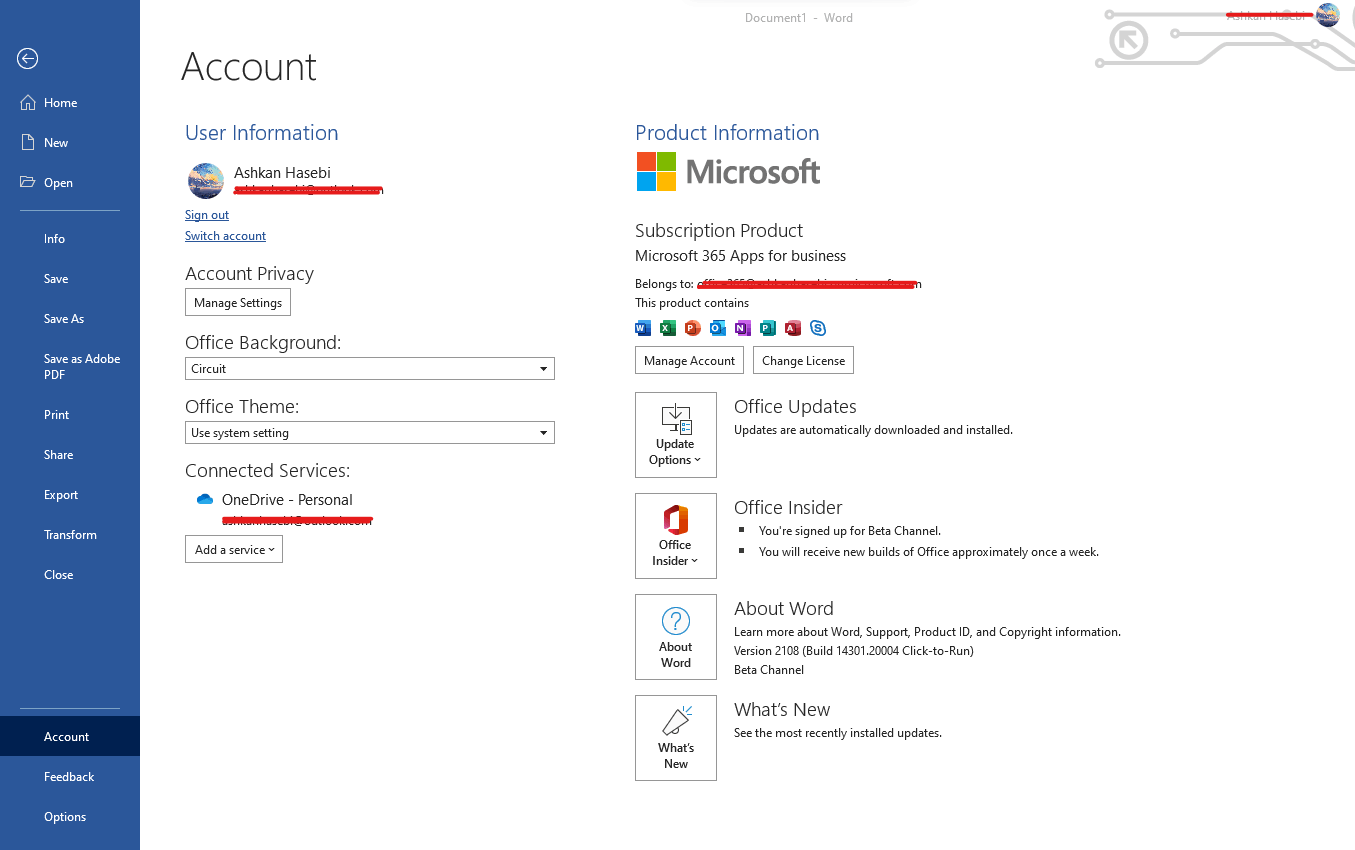1355x850 pixels.
Task: Click the Account page title
Action: [249, 67]
